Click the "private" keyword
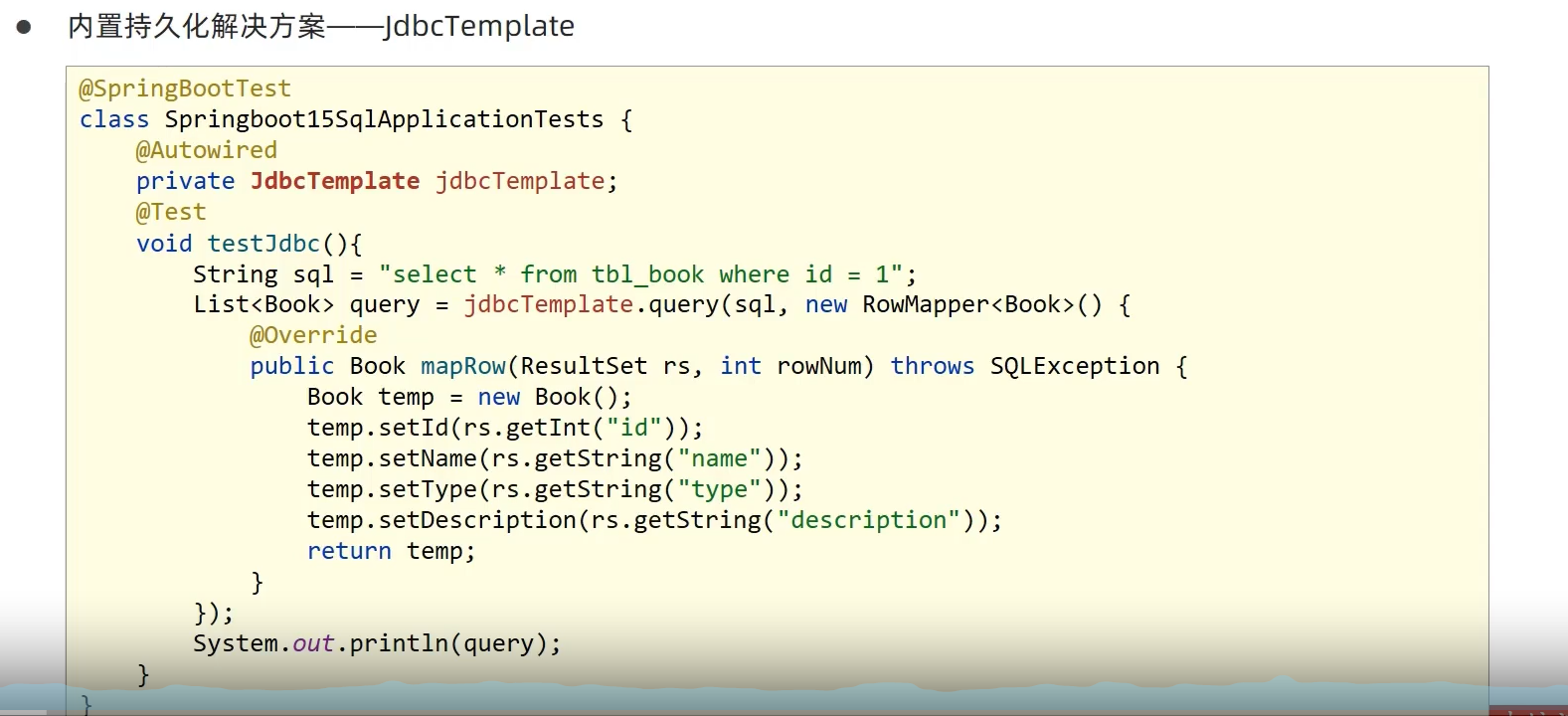 click(186, 181)
